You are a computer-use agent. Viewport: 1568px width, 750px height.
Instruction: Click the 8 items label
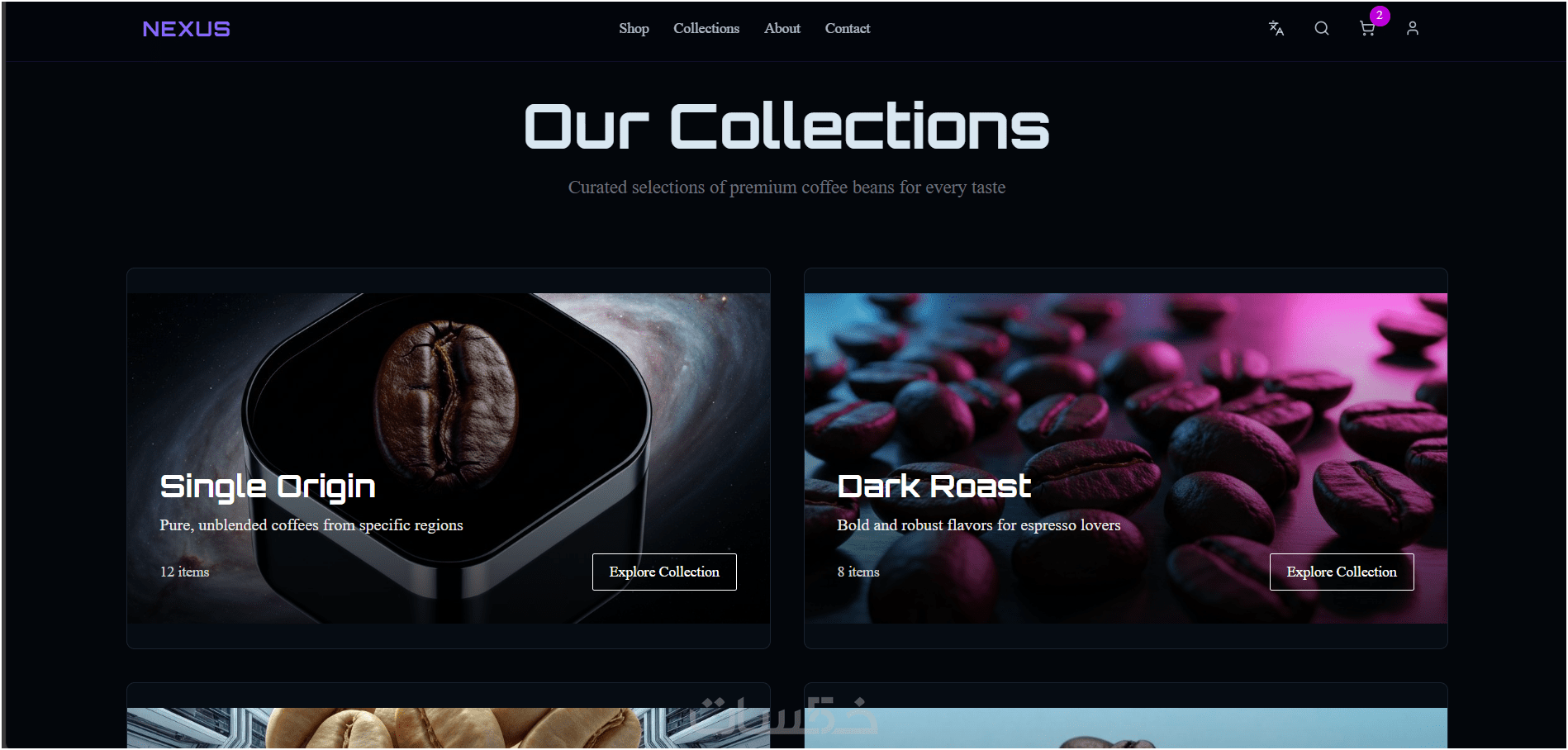[x=858, y=572]
